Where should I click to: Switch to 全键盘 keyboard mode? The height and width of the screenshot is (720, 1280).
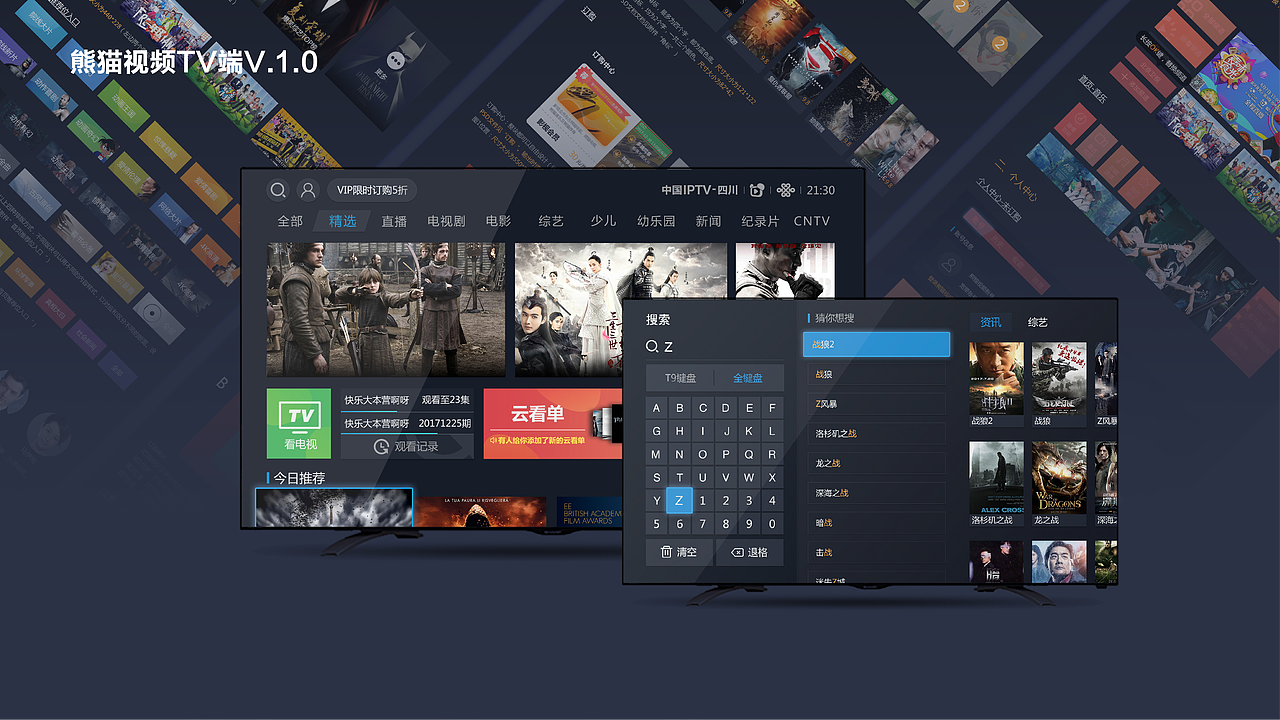[748, 378]
